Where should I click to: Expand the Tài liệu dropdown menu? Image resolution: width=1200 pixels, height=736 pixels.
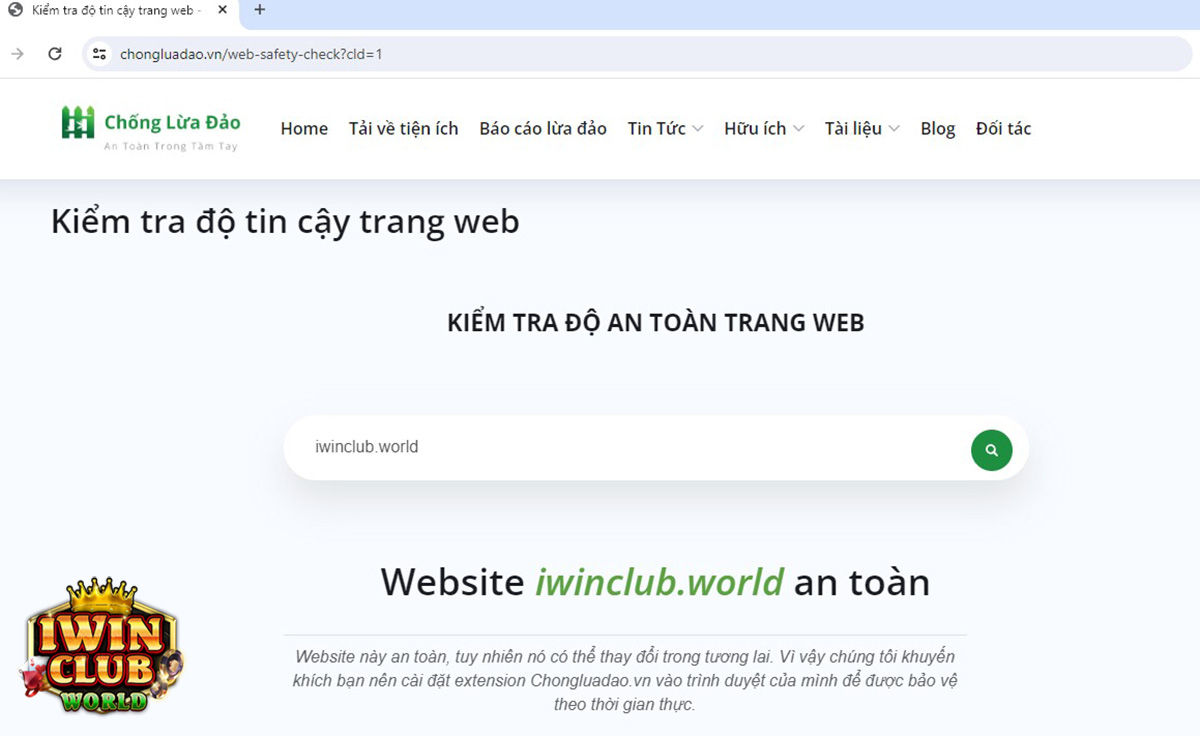[x=862, y=128]
